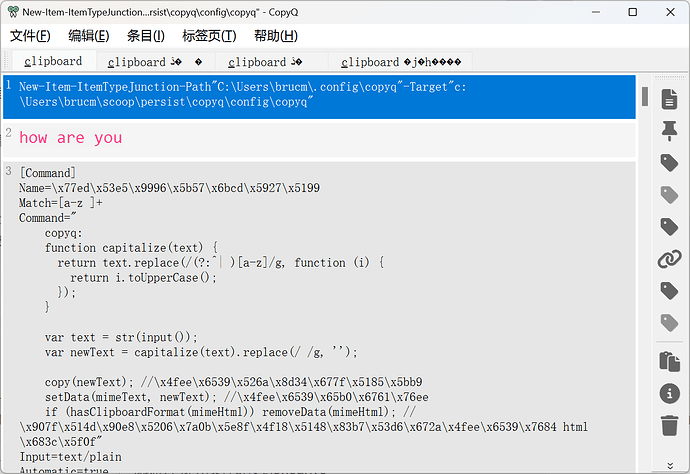Click the tag icon directly above the link icon
690x474 pixels.
point(669,227)
